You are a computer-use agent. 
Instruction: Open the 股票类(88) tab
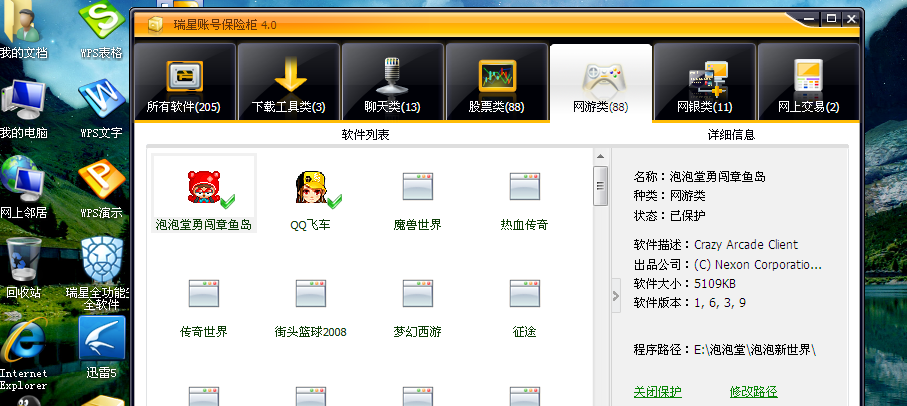tap(497, 82)
